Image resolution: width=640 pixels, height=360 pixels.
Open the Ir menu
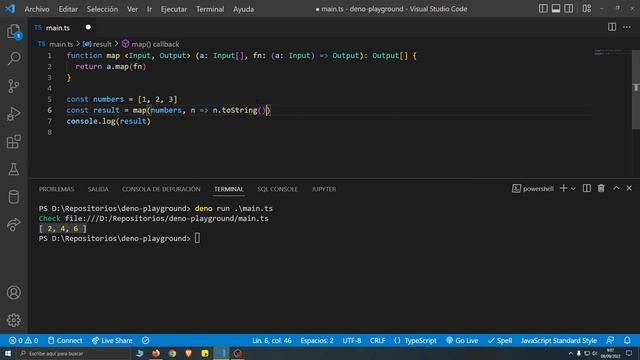[149, 9]
